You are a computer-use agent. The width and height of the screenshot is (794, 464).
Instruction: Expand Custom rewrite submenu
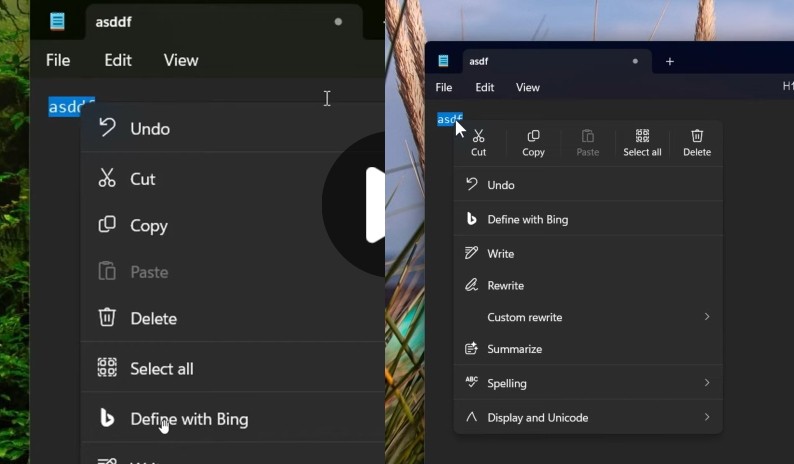588,317
